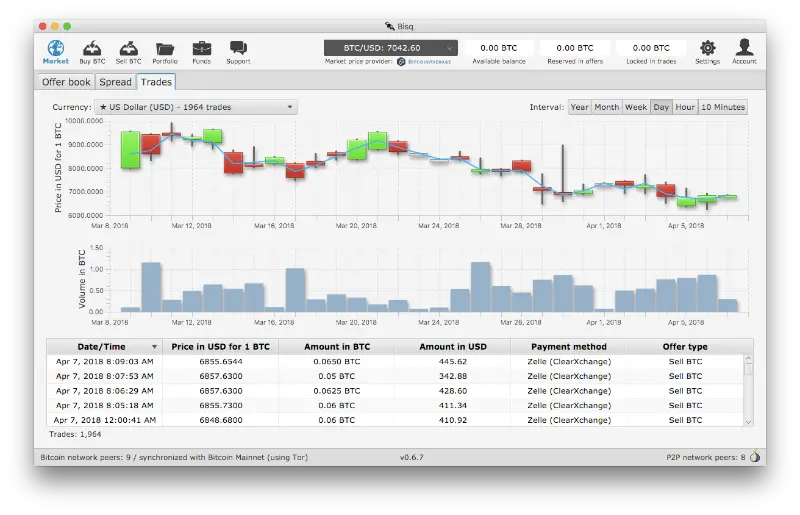Select trade row 8:05:18 AM
This screenshot has height=515, width=800.
coord(395,405)
